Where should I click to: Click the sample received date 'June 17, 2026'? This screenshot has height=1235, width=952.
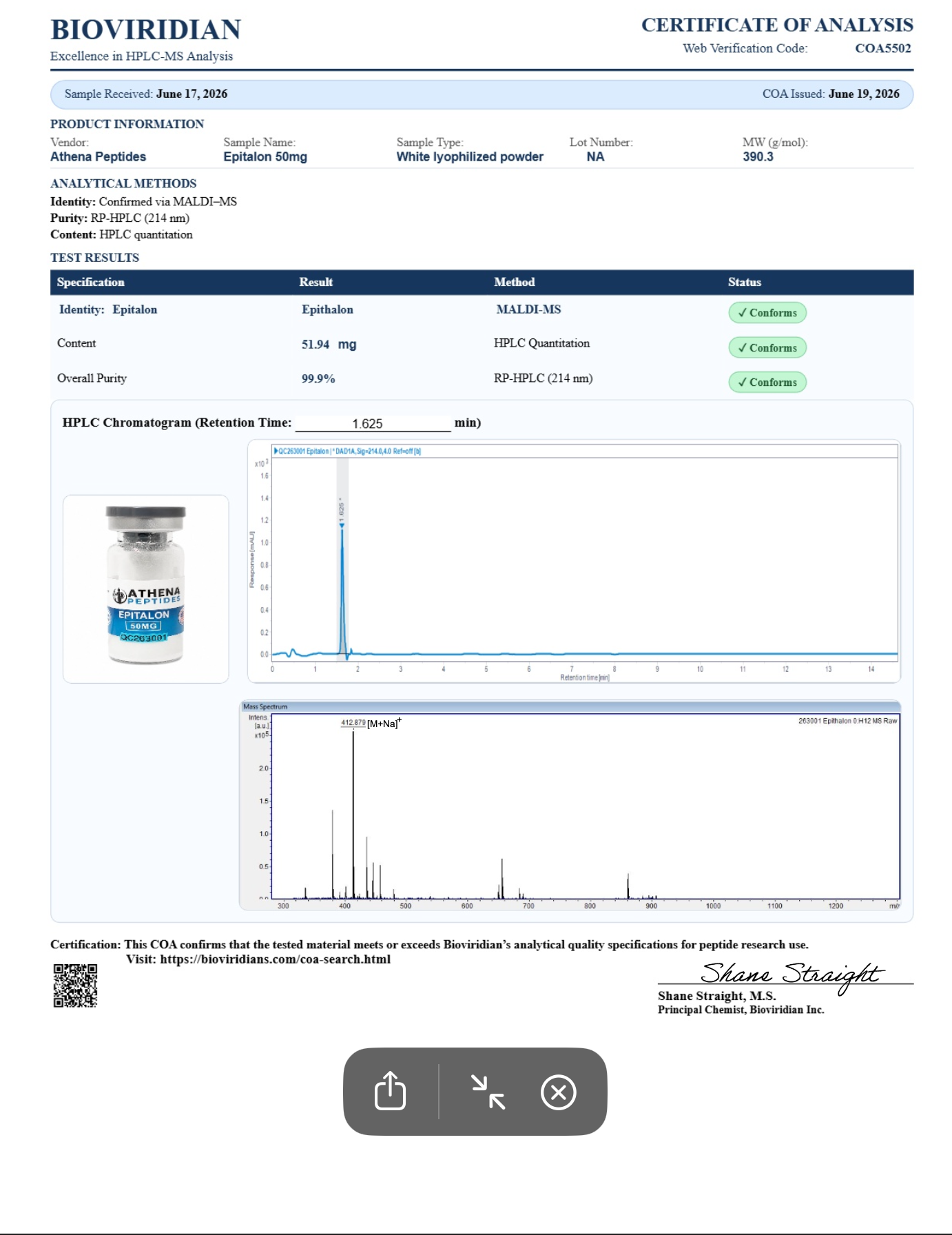click(192, 94)
